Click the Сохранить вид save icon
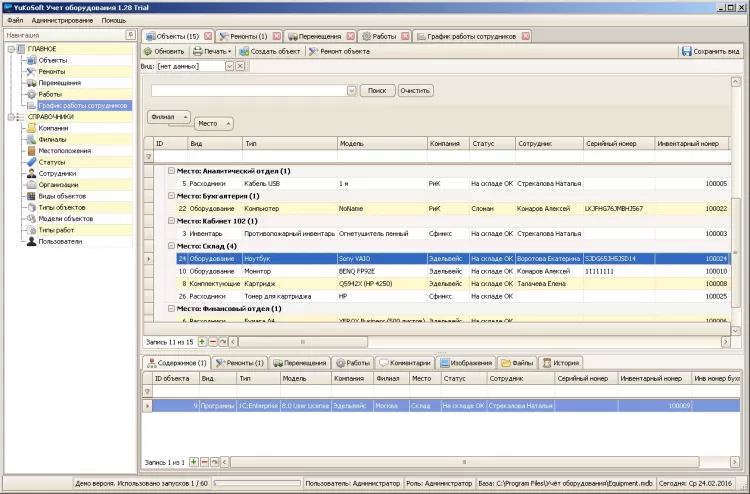 [687, 51]
